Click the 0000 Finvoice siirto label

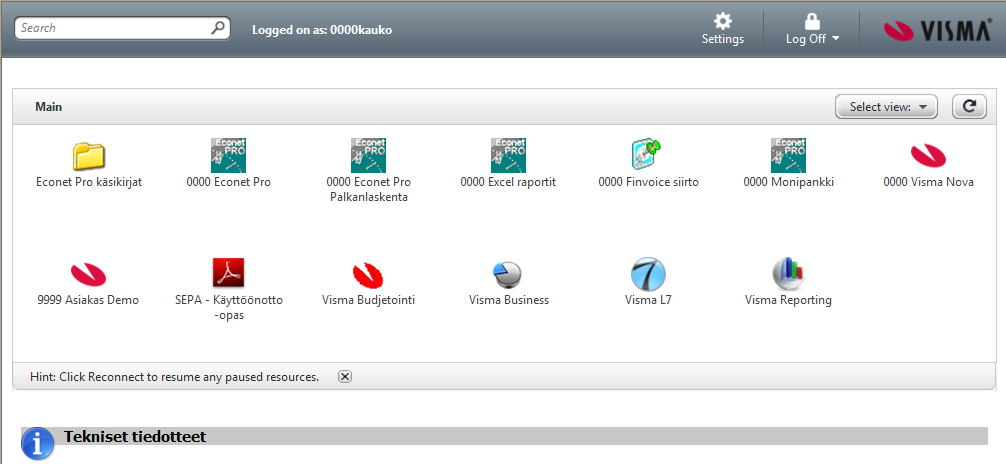648,182
